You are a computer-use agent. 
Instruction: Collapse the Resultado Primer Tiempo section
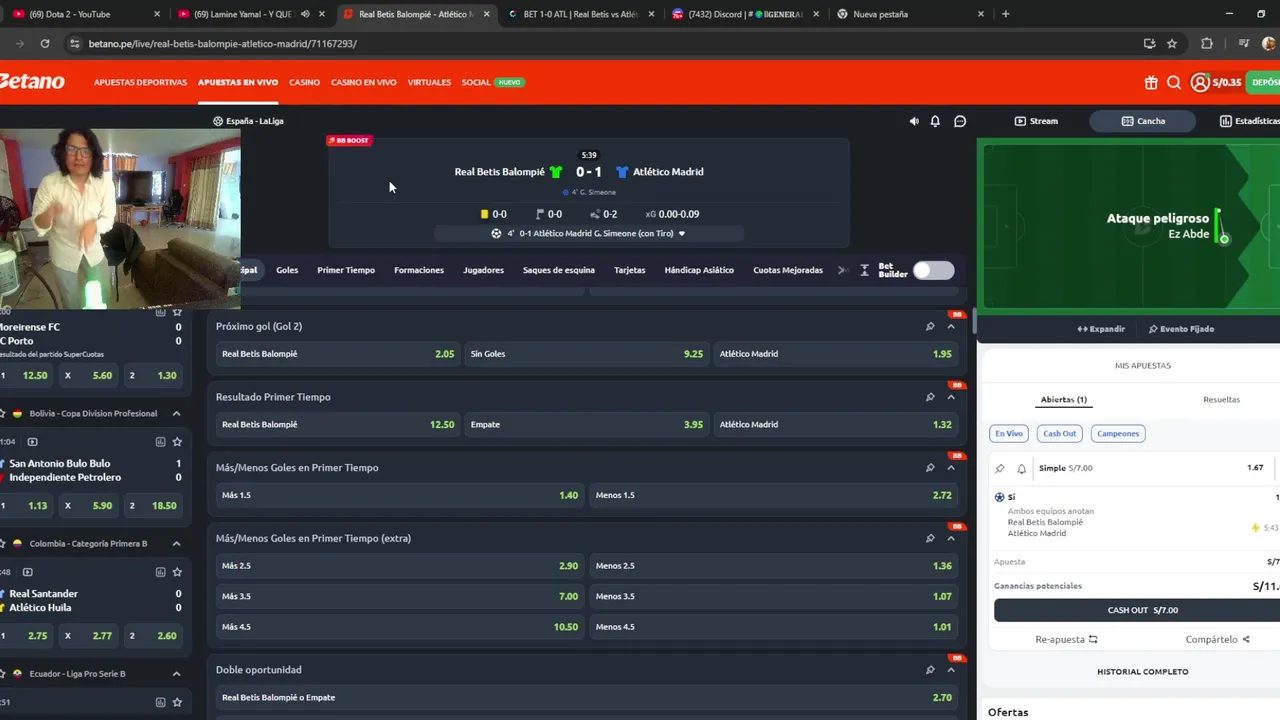951,397
